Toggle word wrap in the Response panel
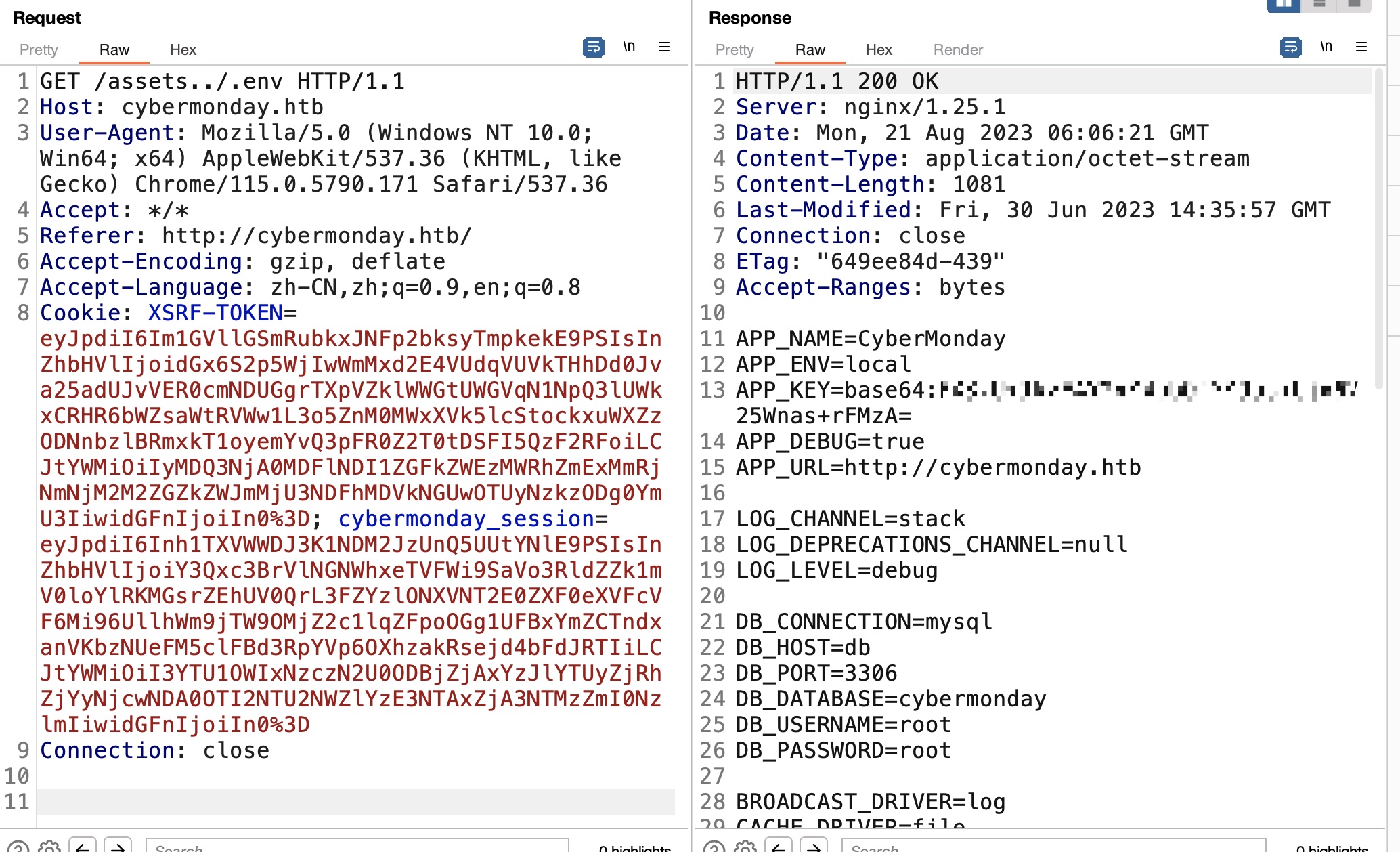This screenshot has height=852, width=1400. coord(1290,47)
